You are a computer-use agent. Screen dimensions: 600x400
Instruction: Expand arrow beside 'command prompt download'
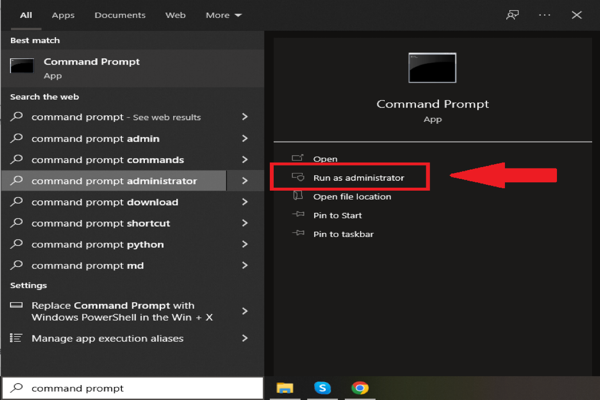[x=245, y=202]
